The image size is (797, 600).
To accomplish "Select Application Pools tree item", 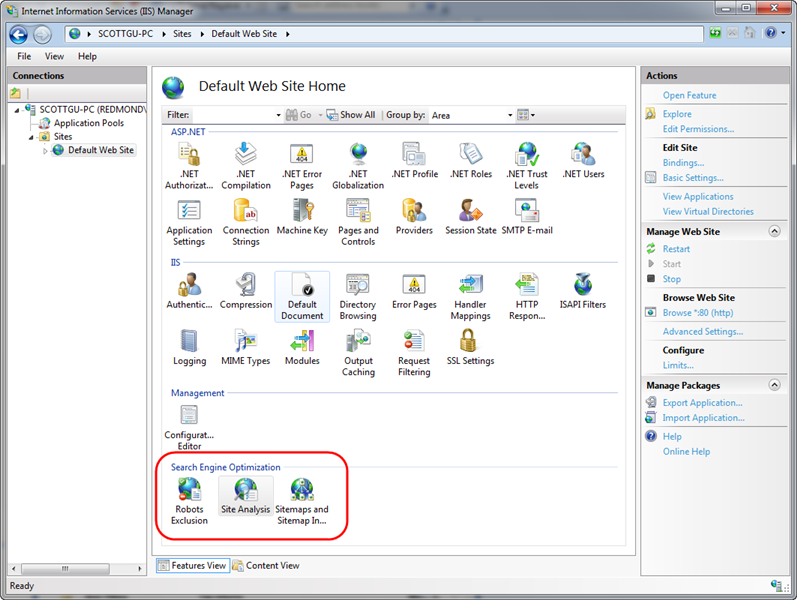I will pos(89,123).
